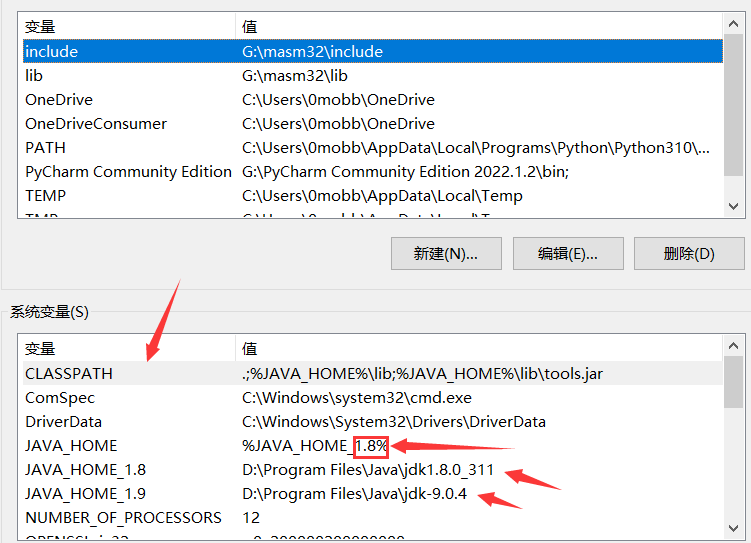Select PyCharm Community Edition variable row

(x=128, y=171)
